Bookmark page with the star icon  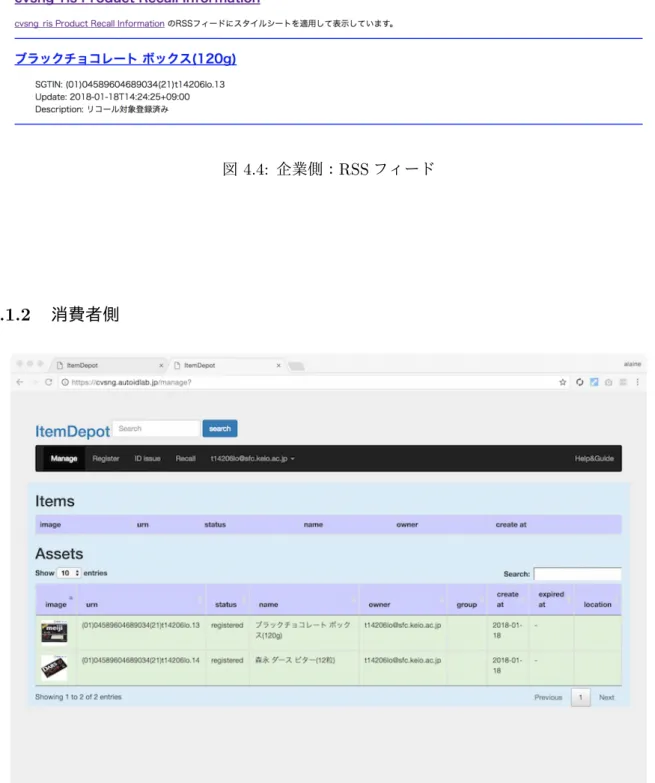563,382
